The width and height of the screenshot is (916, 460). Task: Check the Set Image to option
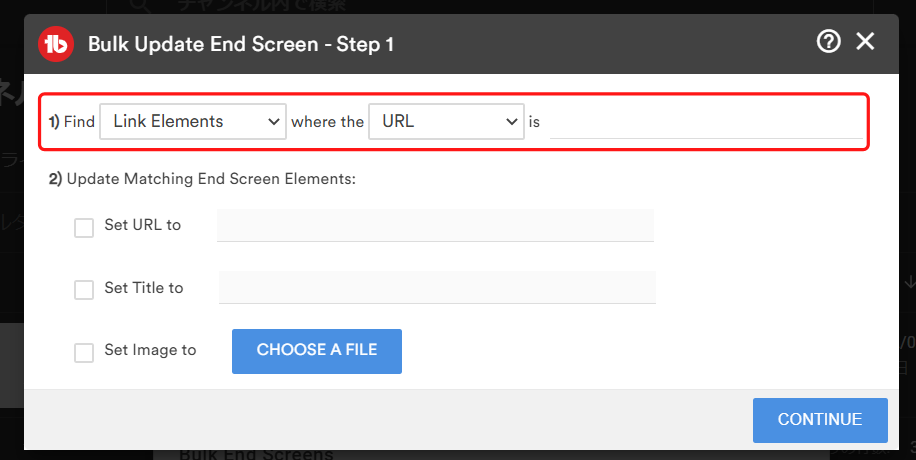pos(84,352)
